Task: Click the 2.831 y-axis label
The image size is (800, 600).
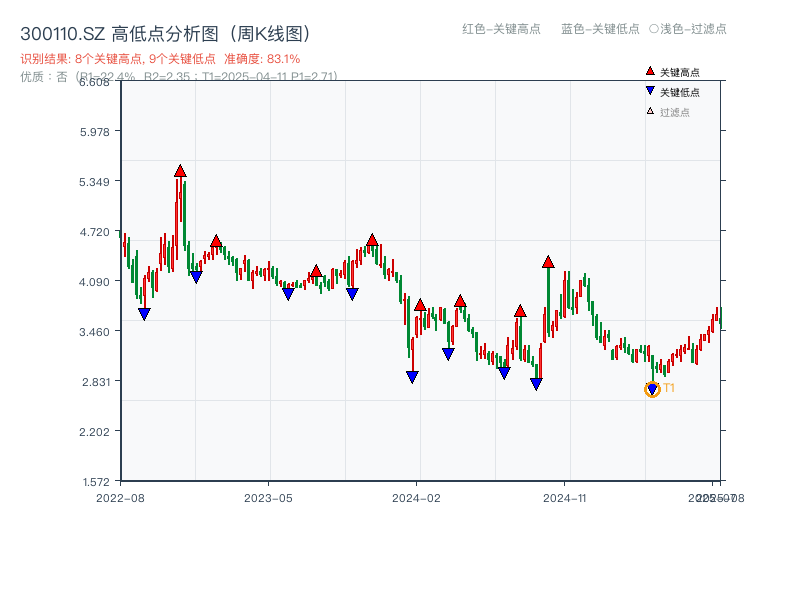Action: click(96, 382)
